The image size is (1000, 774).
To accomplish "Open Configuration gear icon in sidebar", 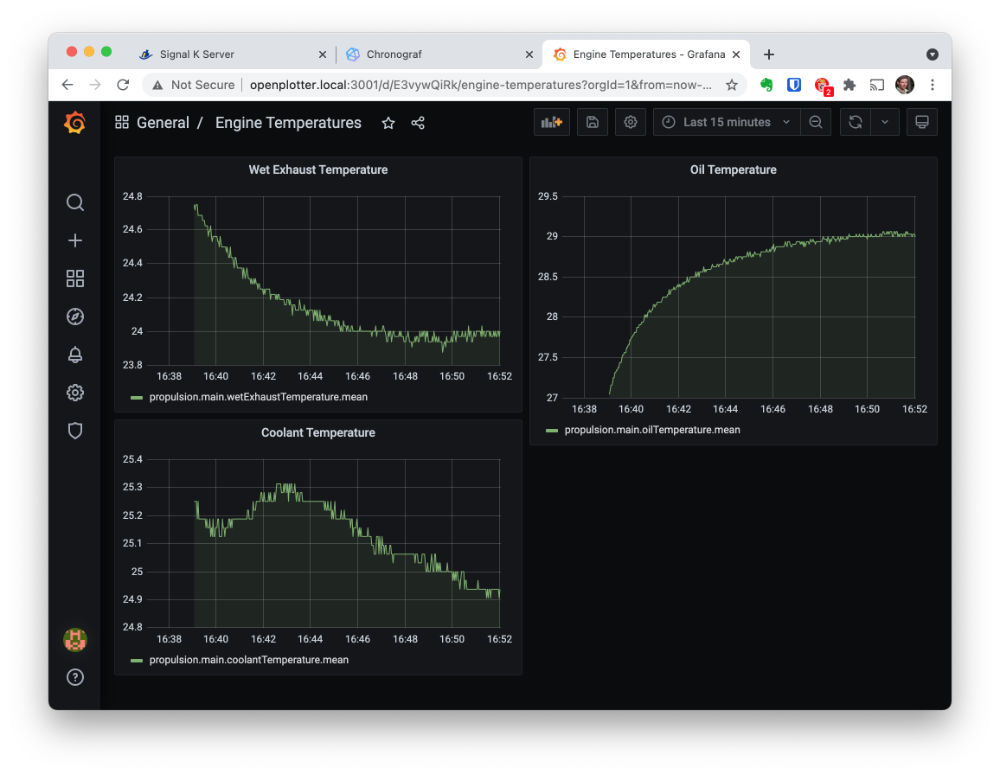I will (75, 393).
